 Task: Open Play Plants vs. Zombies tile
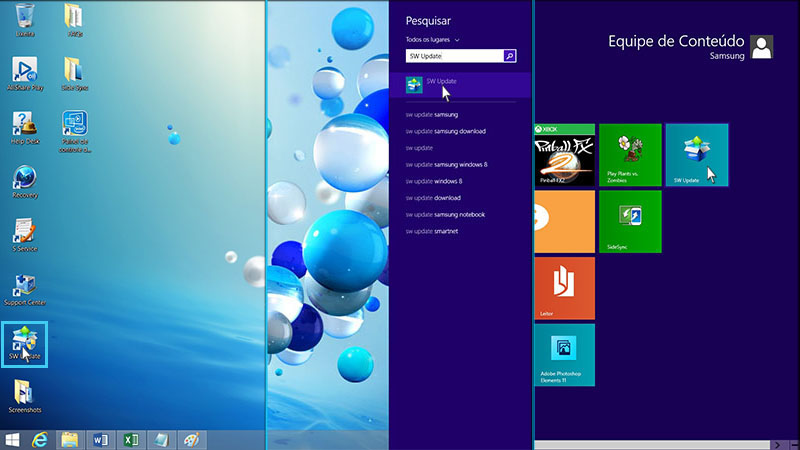pos(630,155)
